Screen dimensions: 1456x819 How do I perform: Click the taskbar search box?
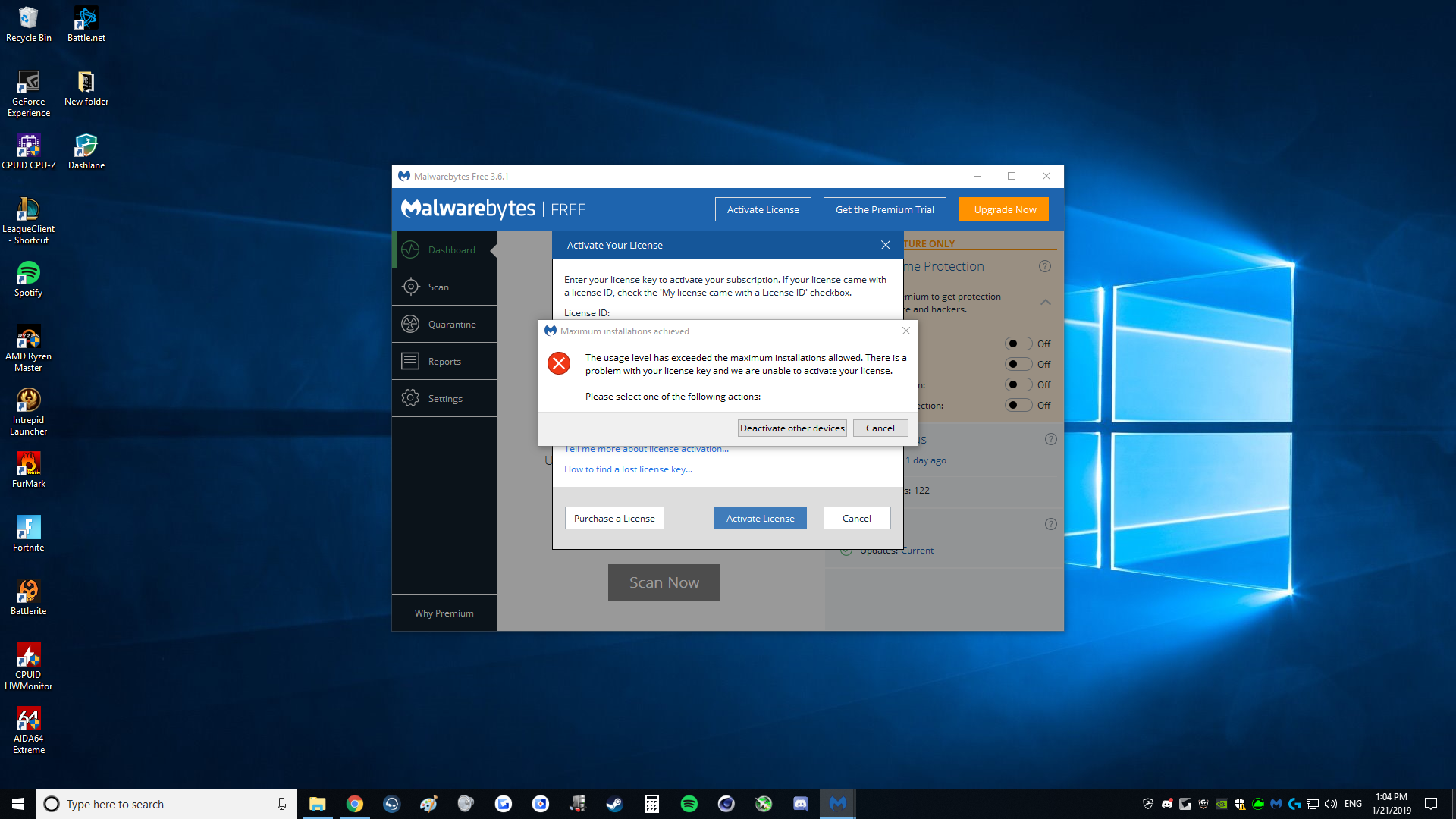pyautogui.click(x=167, y=804)
